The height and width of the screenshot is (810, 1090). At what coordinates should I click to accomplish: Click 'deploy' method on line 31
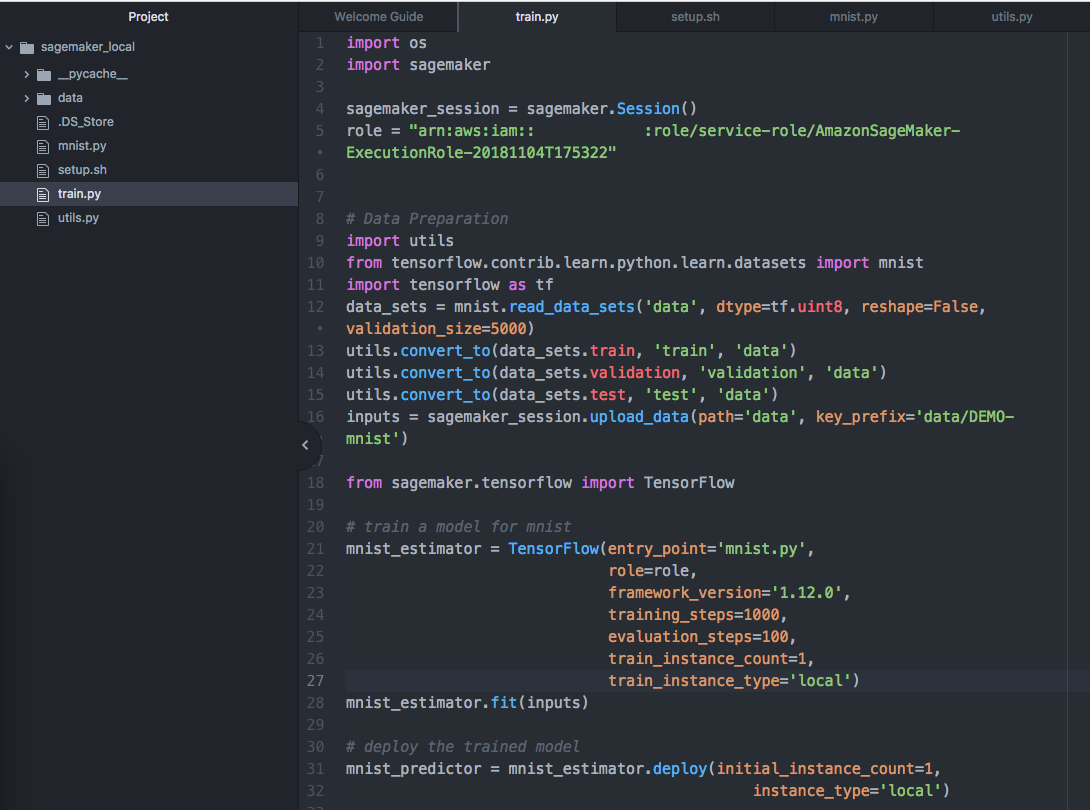click(x=680, y=769)
